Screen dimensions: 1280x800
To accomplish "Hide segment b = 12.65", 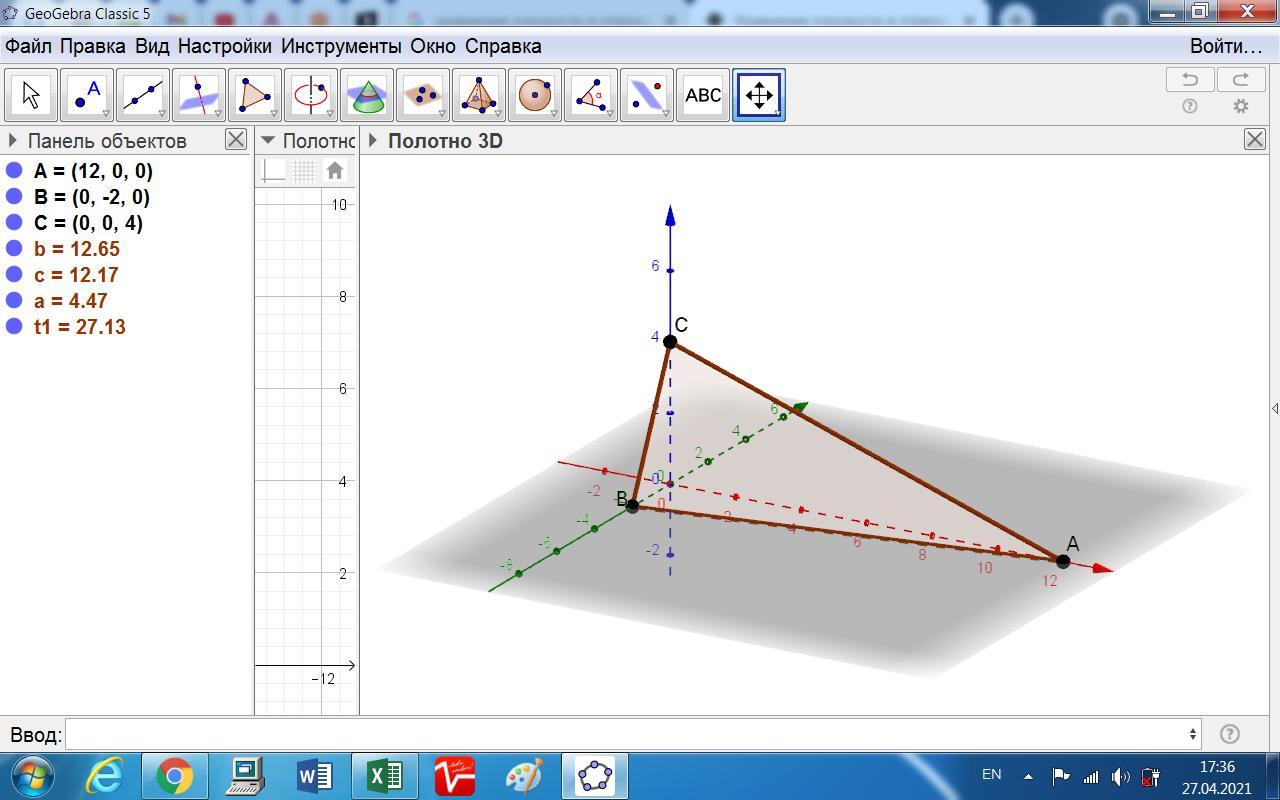I will tap(14, 249).
